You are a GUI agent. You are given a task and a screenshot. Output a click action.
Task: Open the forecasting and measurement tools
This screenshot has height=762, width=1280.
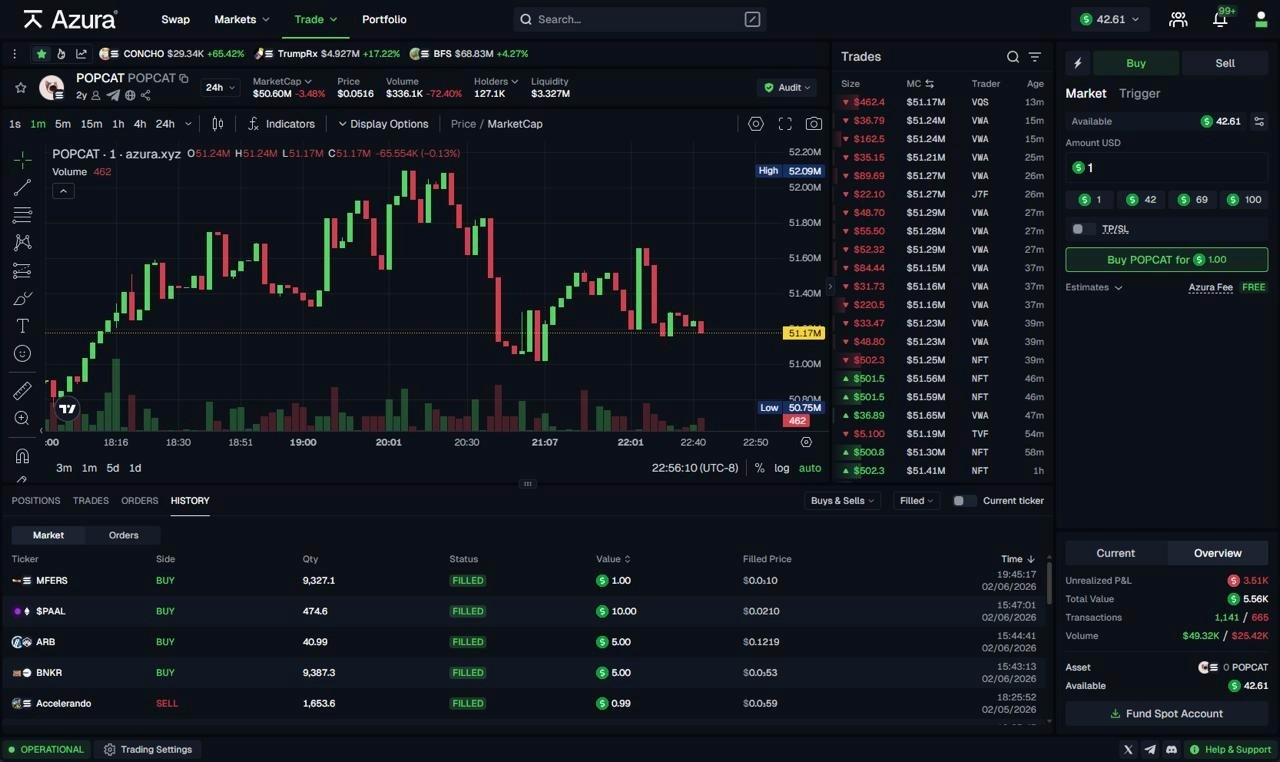(x=22, y=270)
